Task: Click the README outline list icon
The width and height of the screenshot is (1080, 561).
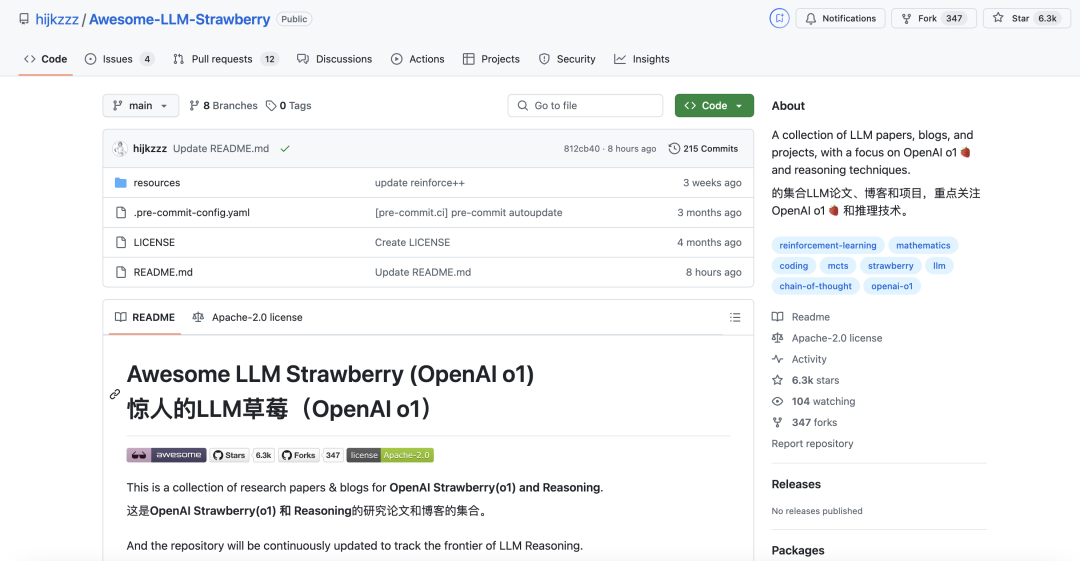Action: tap(735, 318)
